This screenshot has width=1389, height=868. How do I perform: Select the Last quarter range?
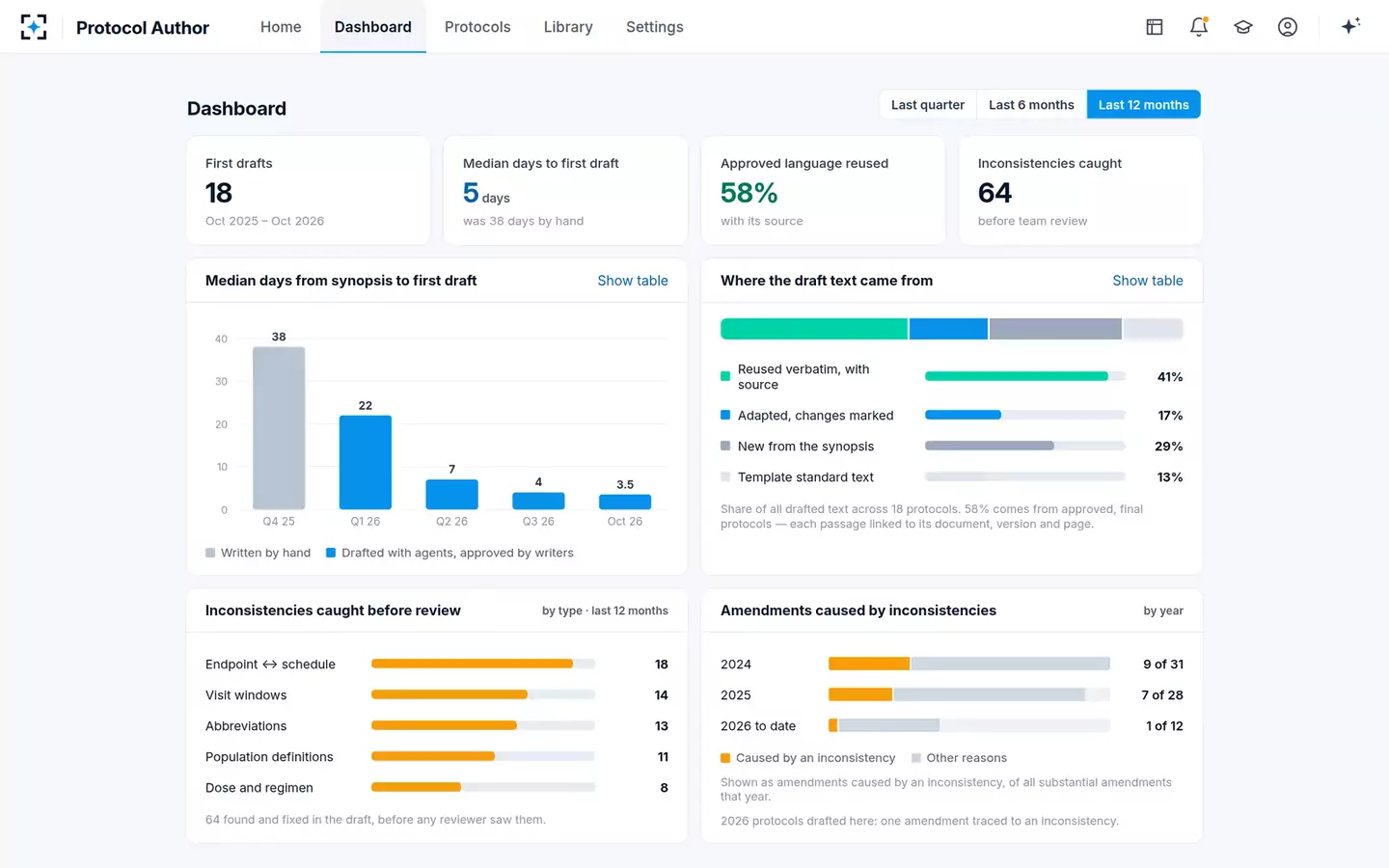tap(928, 104)
